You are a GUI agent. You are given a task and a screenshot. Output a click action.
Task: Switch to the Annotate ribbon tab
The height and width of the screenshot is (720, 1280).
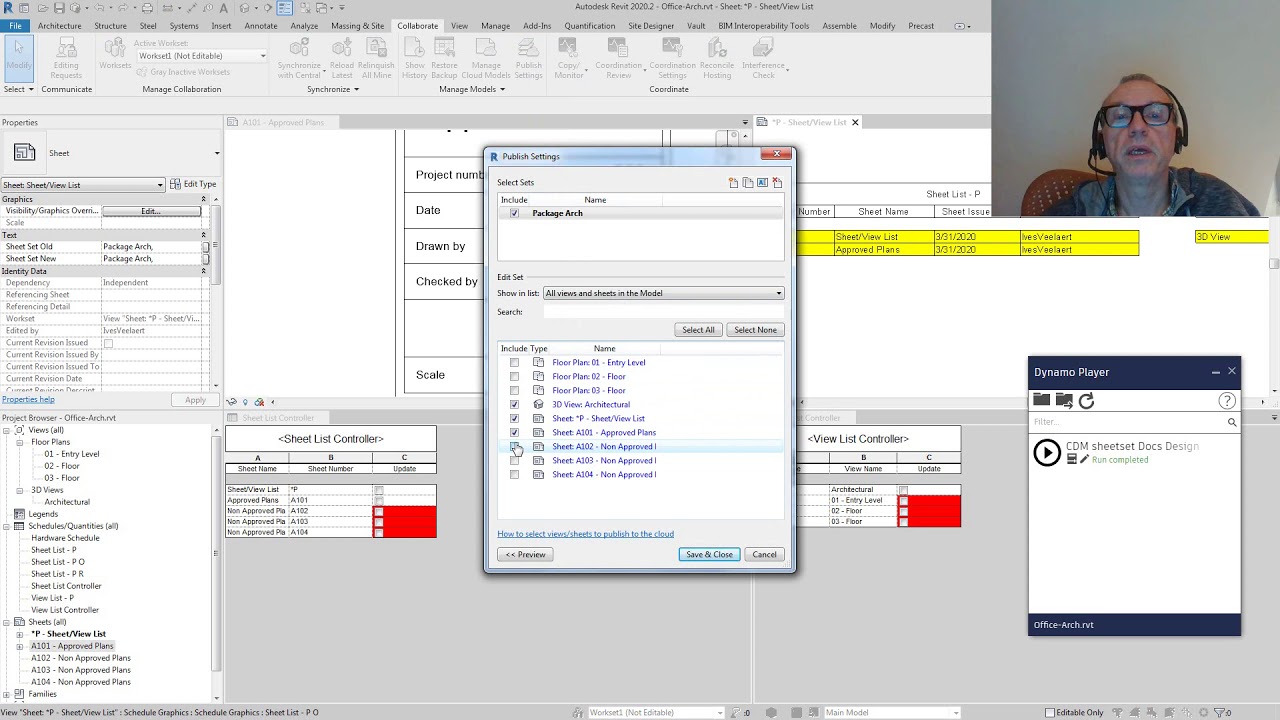coord(260,26)
